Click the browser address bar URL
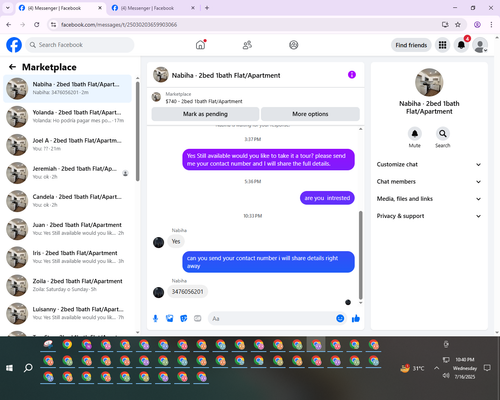The width and height of the screenshot is (500, 400). [119, 25]
